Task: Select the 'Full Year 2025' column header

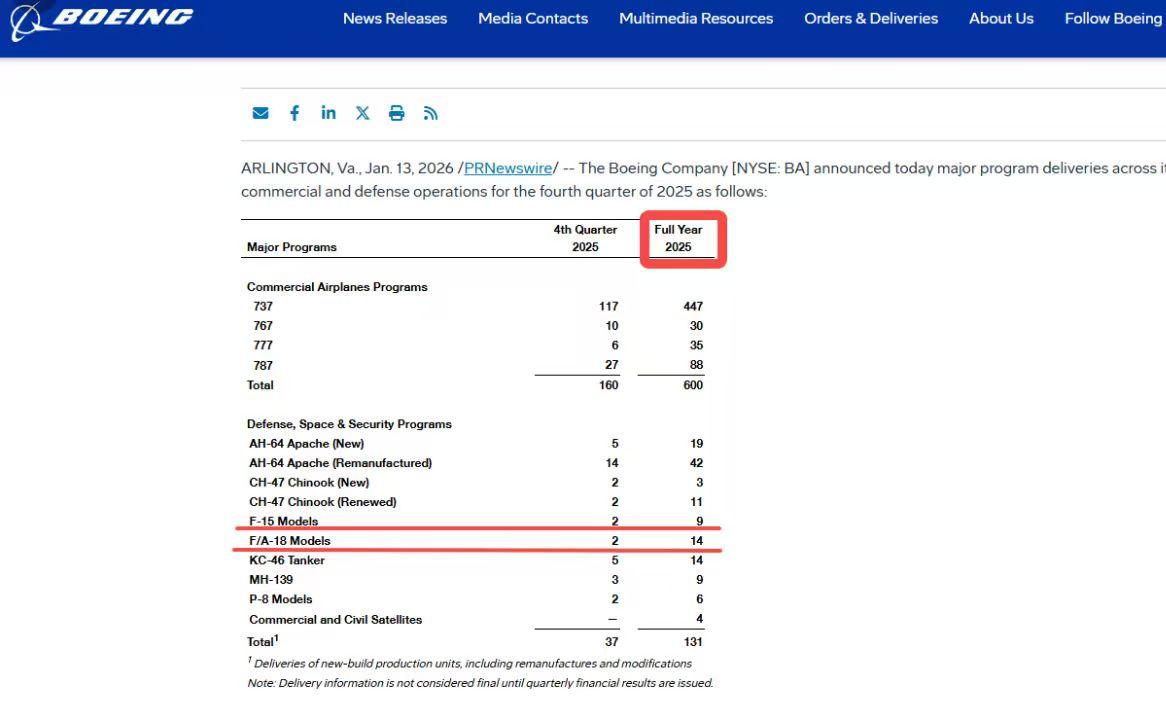Action: (678, 238)
